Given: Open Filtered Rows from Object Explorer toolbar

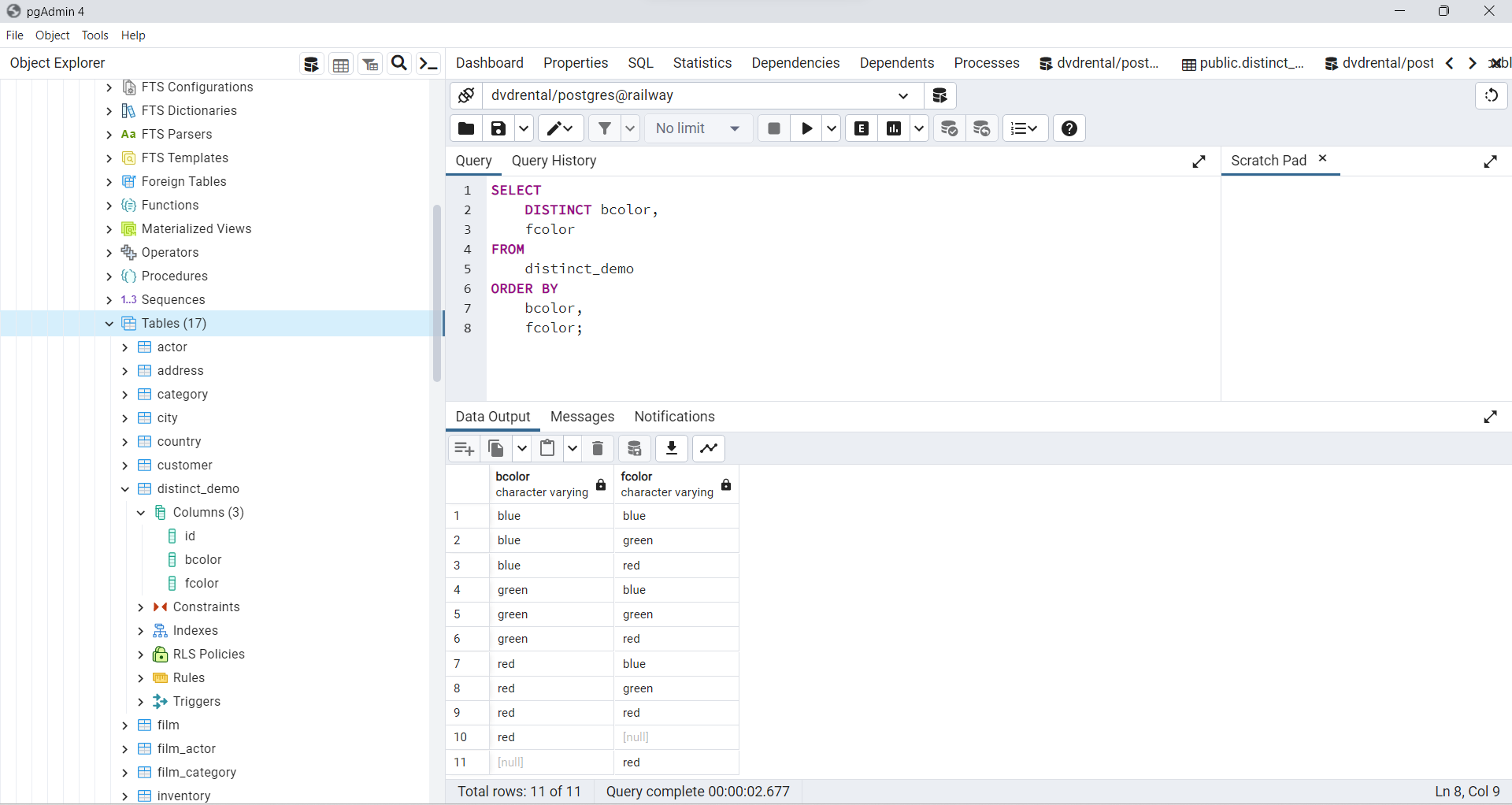Looking at the screenshot, I should coord(370,64).
